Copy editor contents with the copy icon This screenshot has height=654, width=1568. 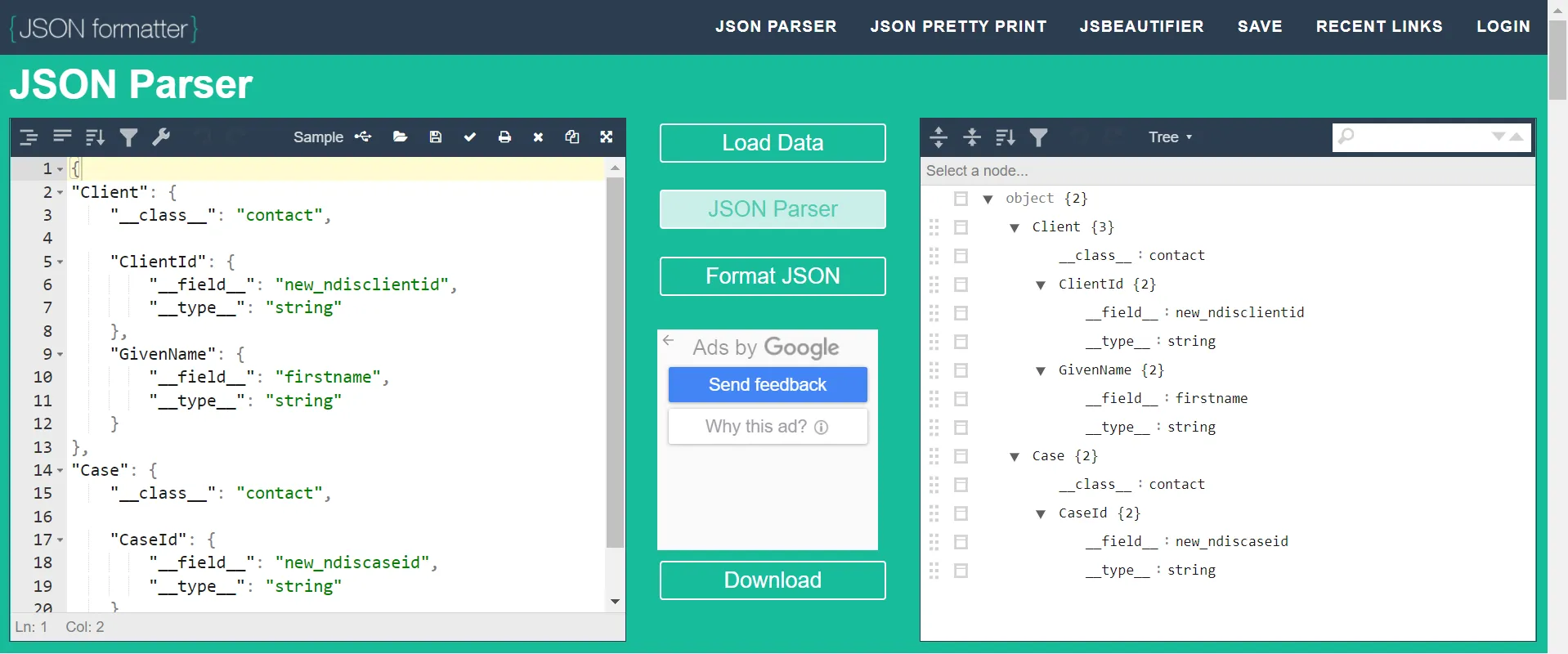click(x=572, y=137)
